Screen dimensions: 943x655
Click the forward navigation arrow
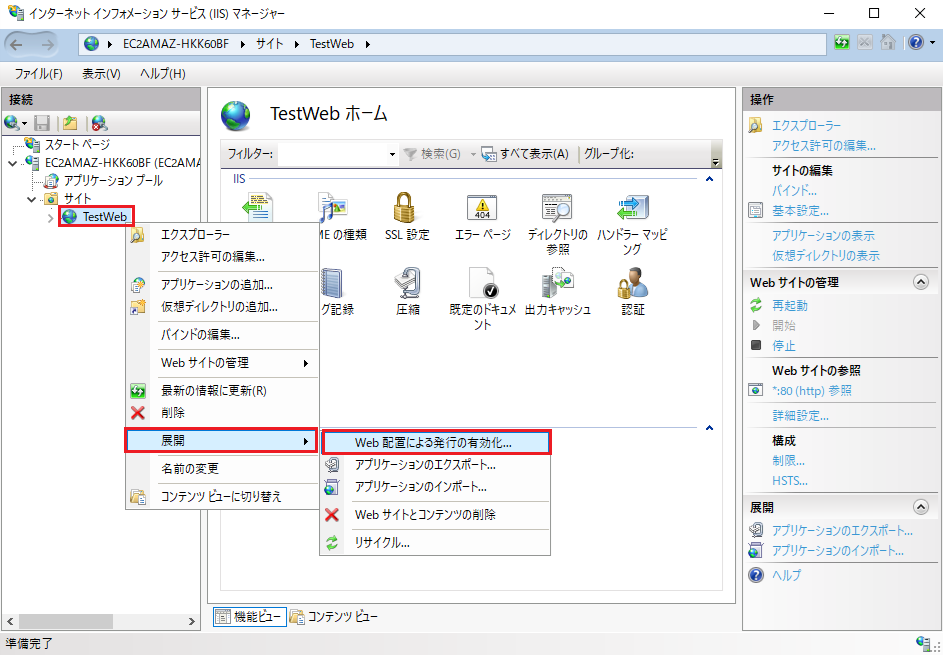point(48,44)
